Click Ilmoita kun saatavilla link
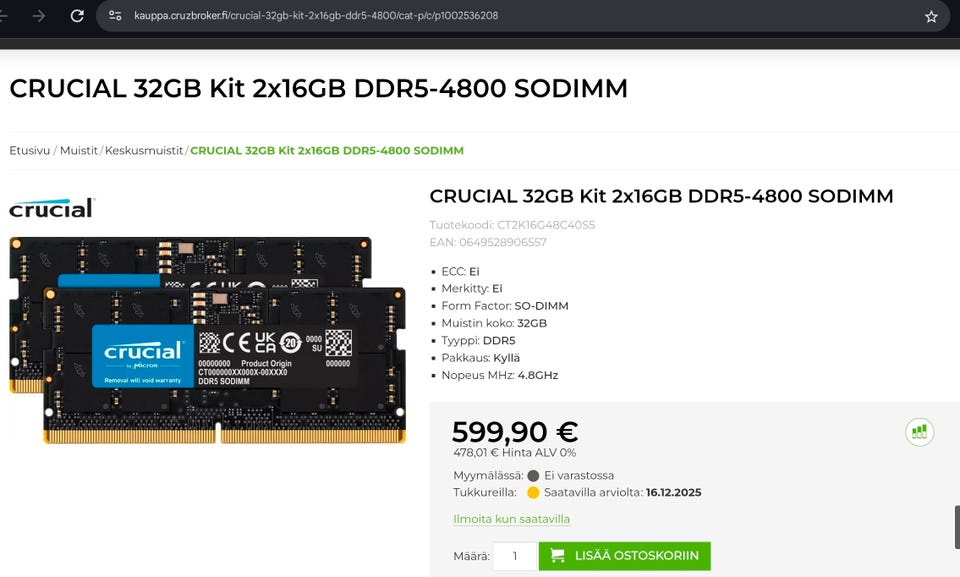 click(511, 519)
